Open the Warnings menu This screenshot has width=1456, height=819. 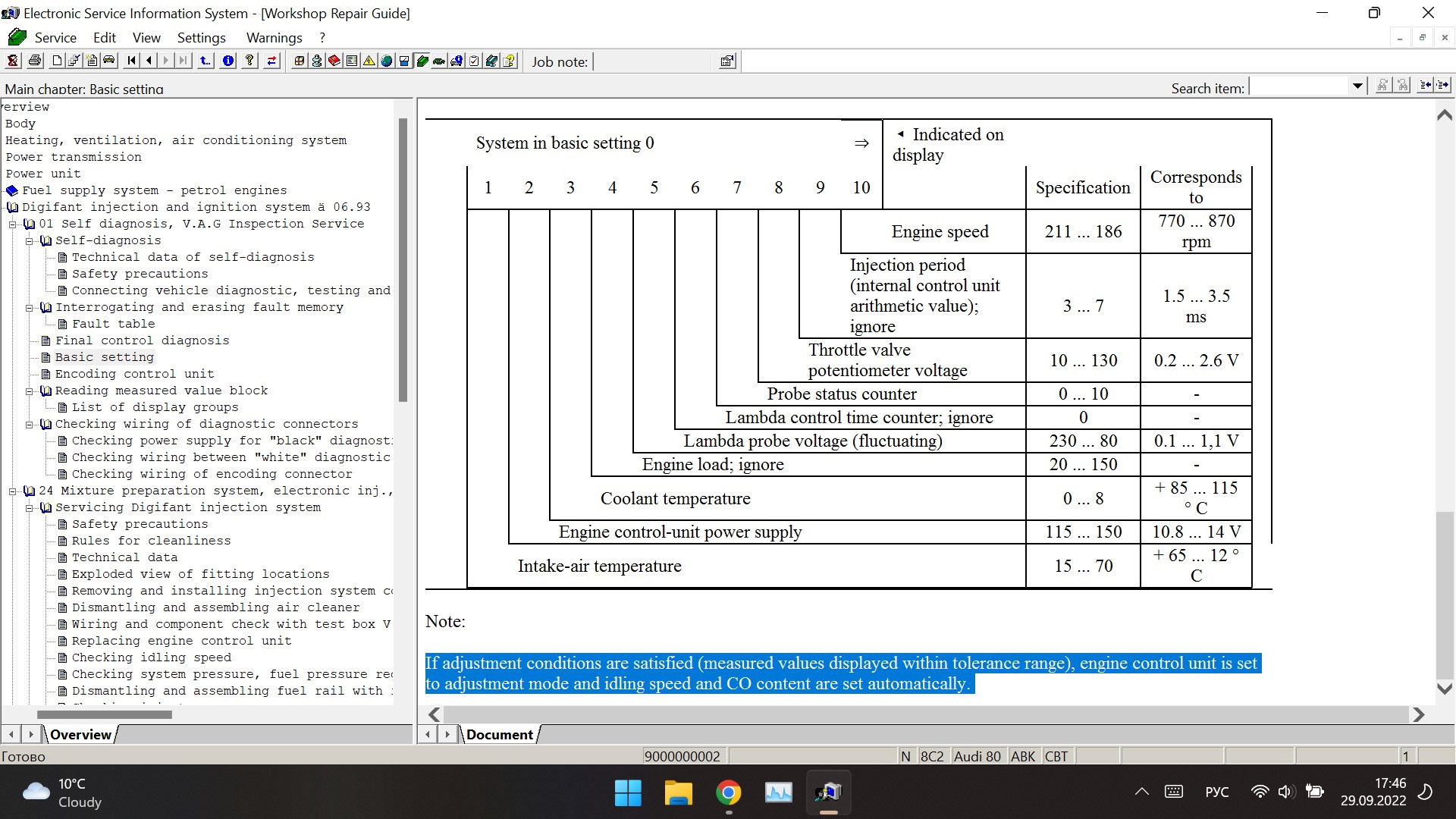pyautogui.click(x=274, y=38)
